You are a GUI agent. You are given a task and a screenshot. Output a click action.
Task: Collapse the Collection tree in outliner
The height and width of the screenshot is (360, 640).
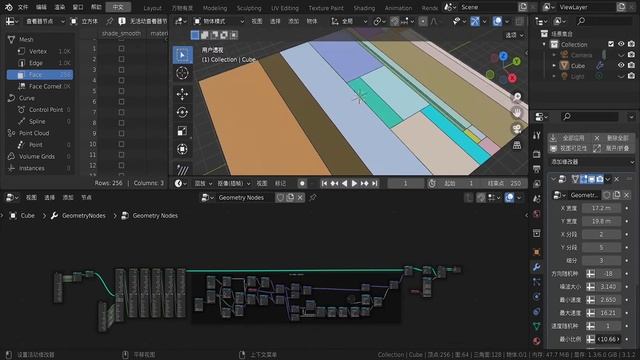click(x=544, y=44)
